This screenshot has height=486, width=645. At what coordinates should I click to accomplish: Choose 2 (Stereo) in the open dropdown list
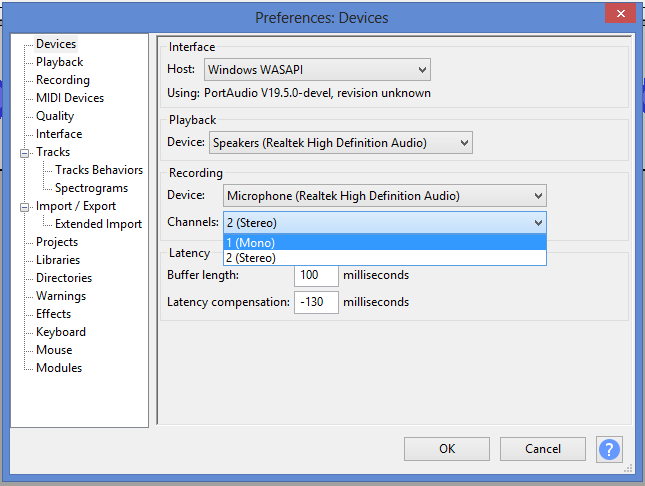385,258
